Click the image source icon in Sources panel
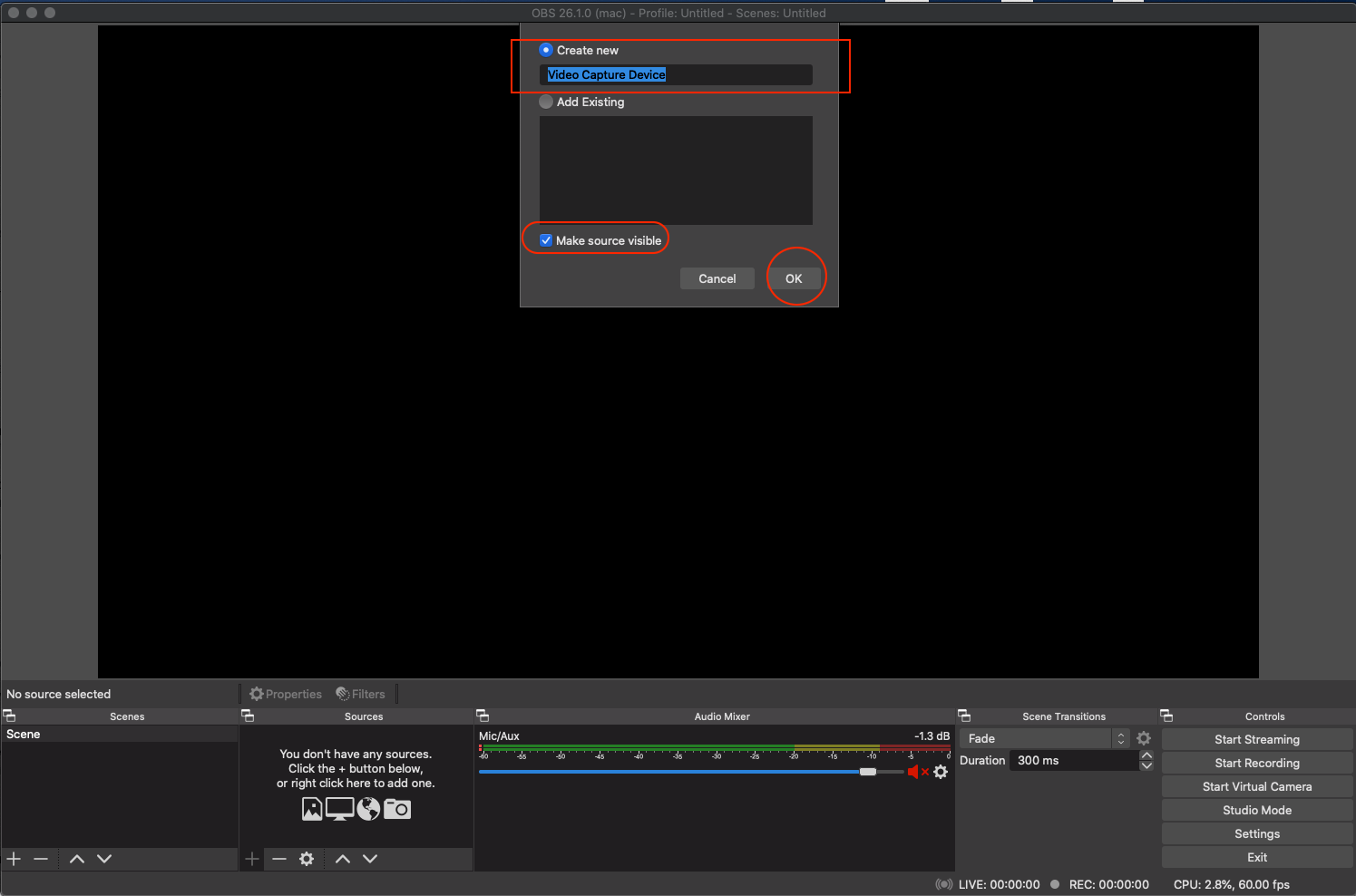Screen dimensions: 1356x896 click(x=312, y=808)
